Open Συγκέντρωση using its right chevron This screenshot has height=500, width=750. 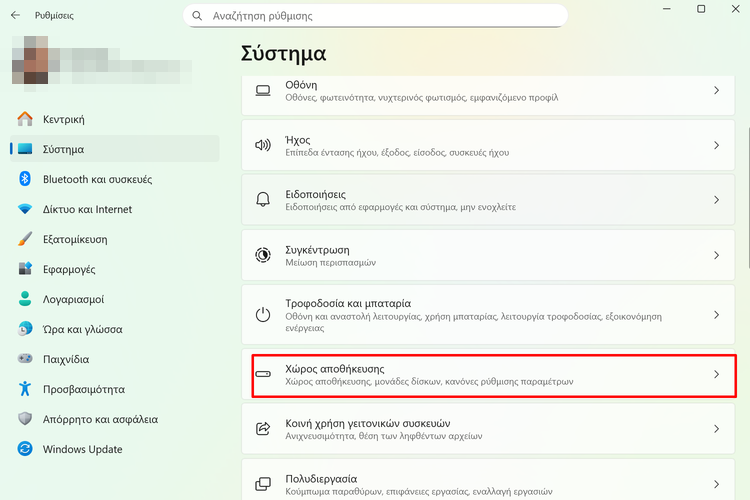(x=717, y=255)
